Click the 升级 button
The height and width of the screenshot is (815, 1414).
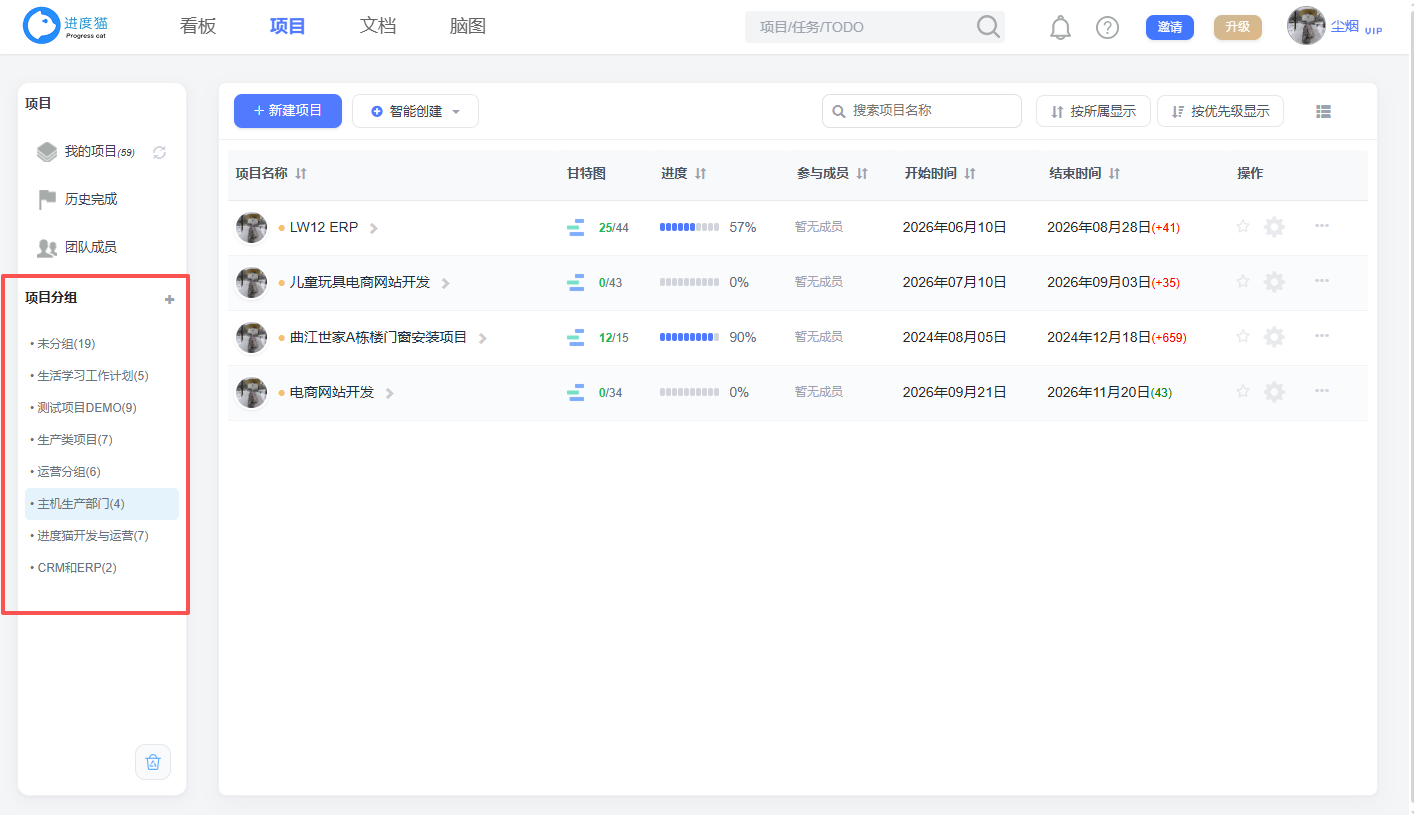(x=1238, y=27)
